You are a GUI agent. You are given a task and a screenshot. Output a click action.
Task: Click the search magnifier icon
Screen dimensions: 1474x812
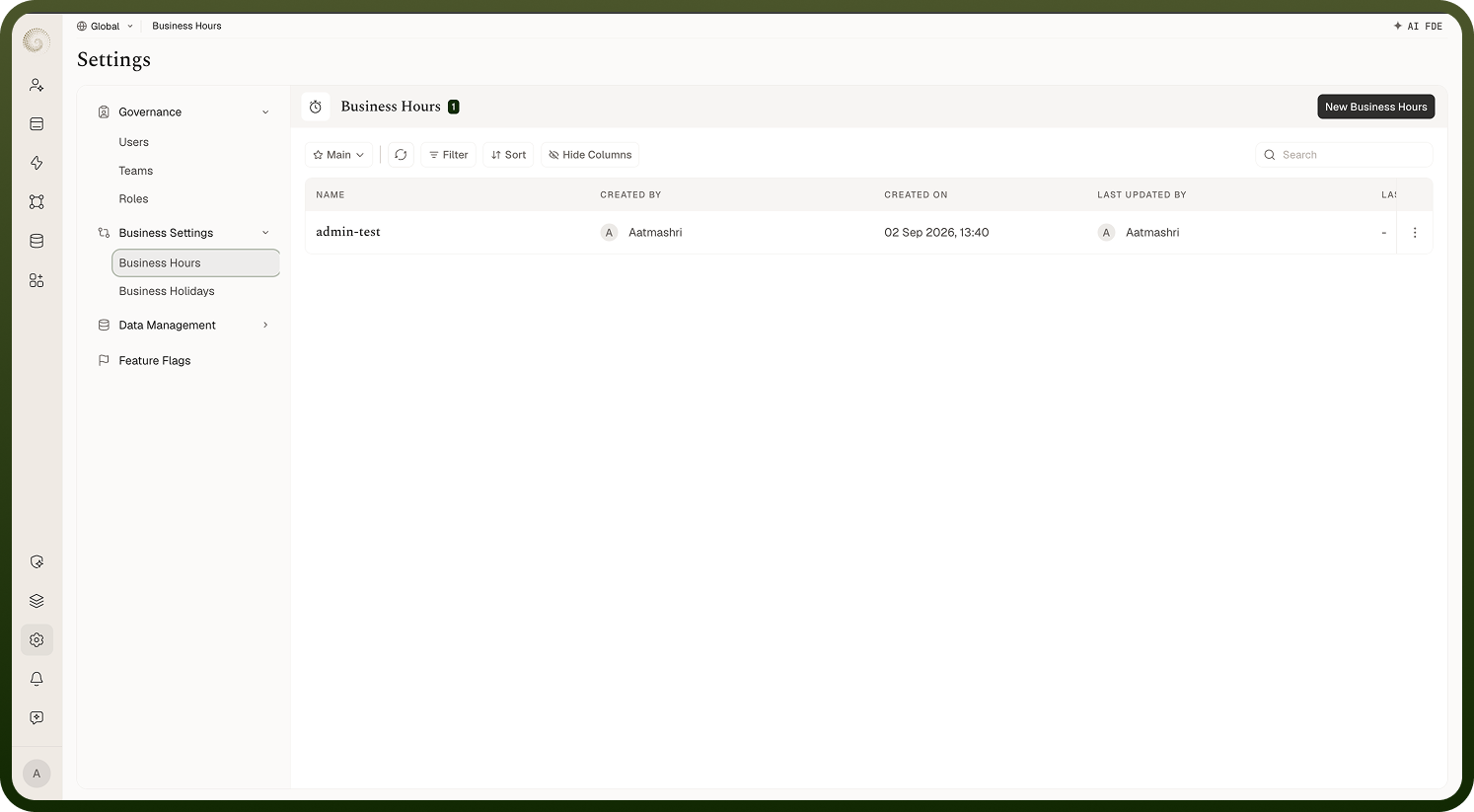click(x=1270, y=155)
